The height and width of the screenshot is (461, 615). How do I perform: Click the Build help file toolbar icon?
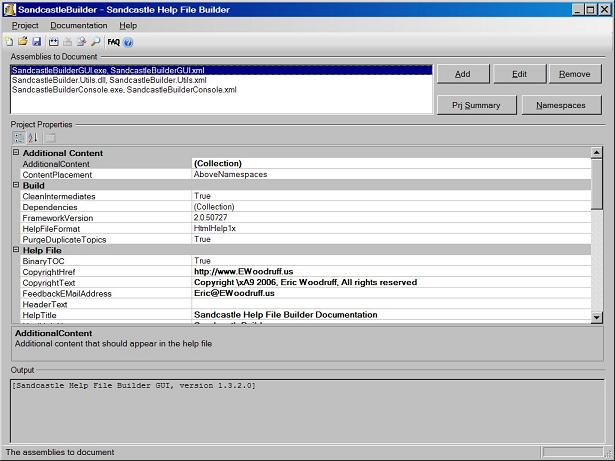tap(54, 42)
